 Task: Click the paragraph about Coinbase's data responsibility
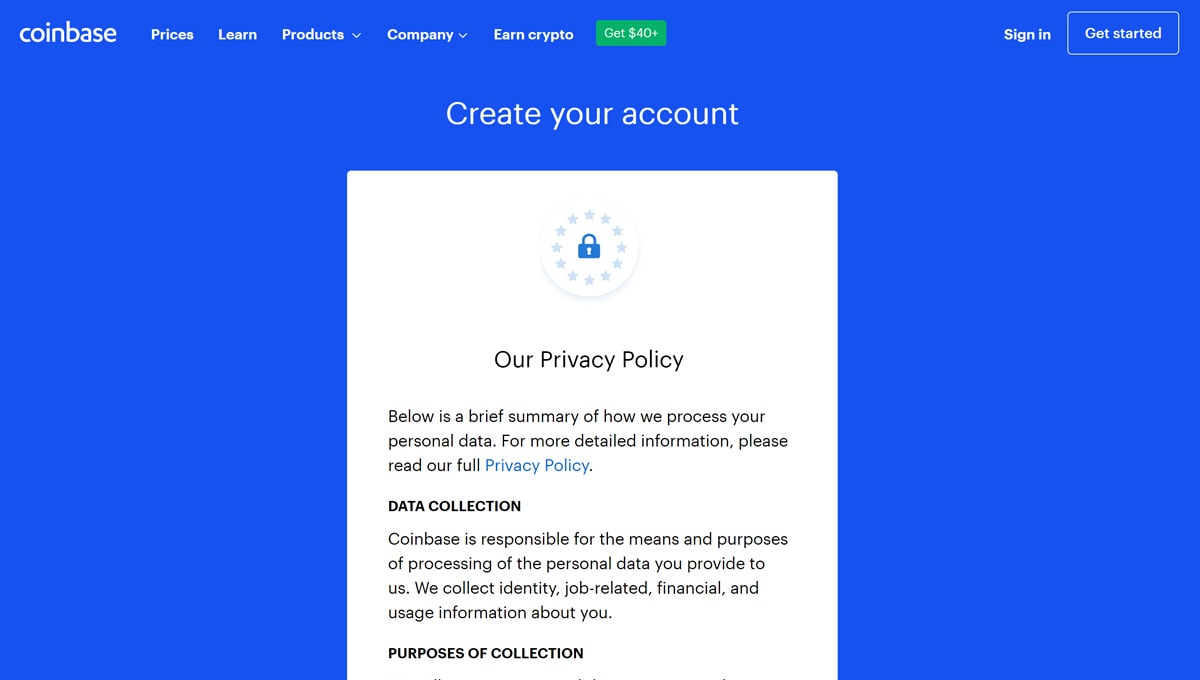tap(588, 576)
